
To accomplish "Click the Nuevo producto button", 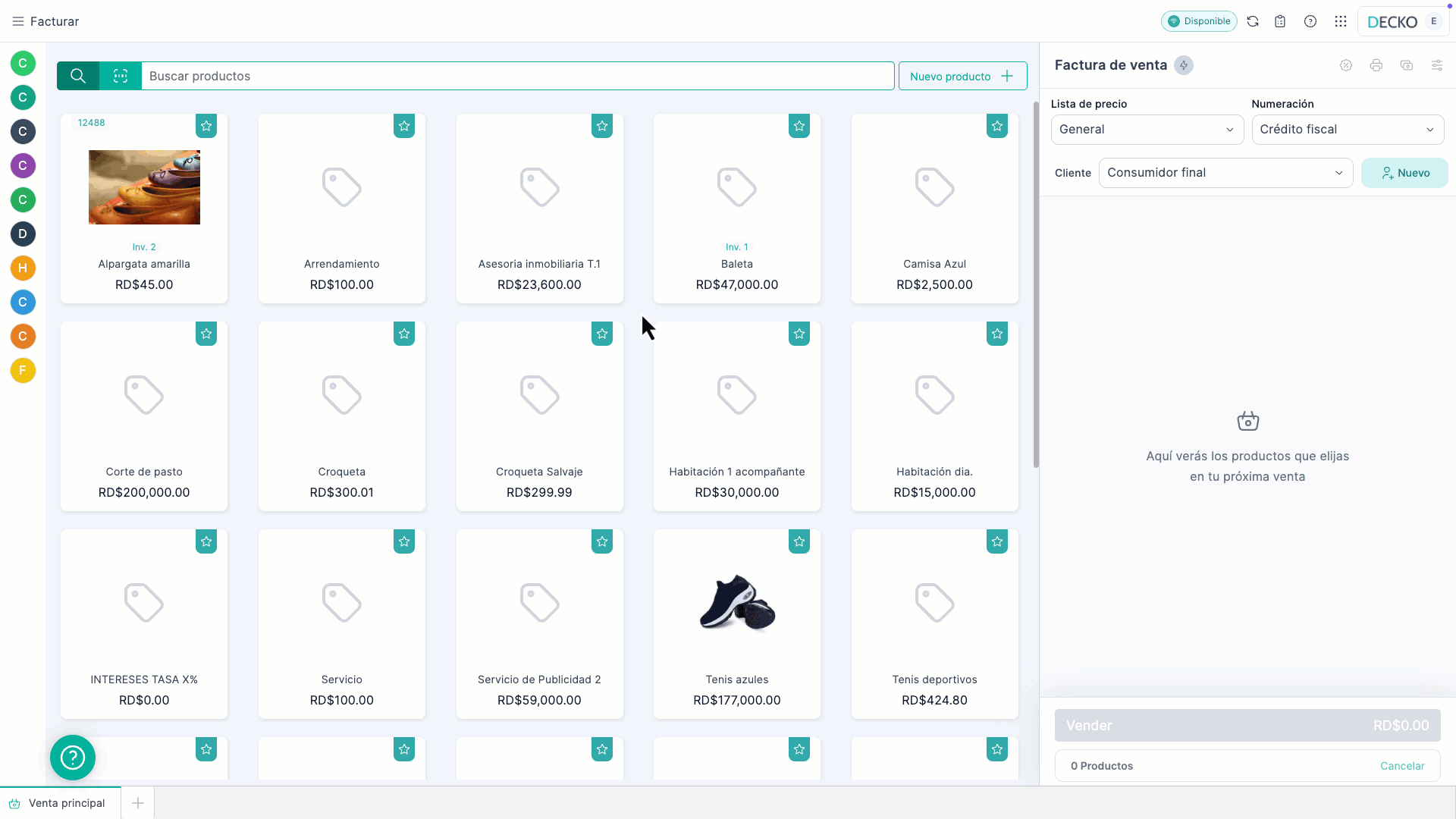I will point(962,76).
